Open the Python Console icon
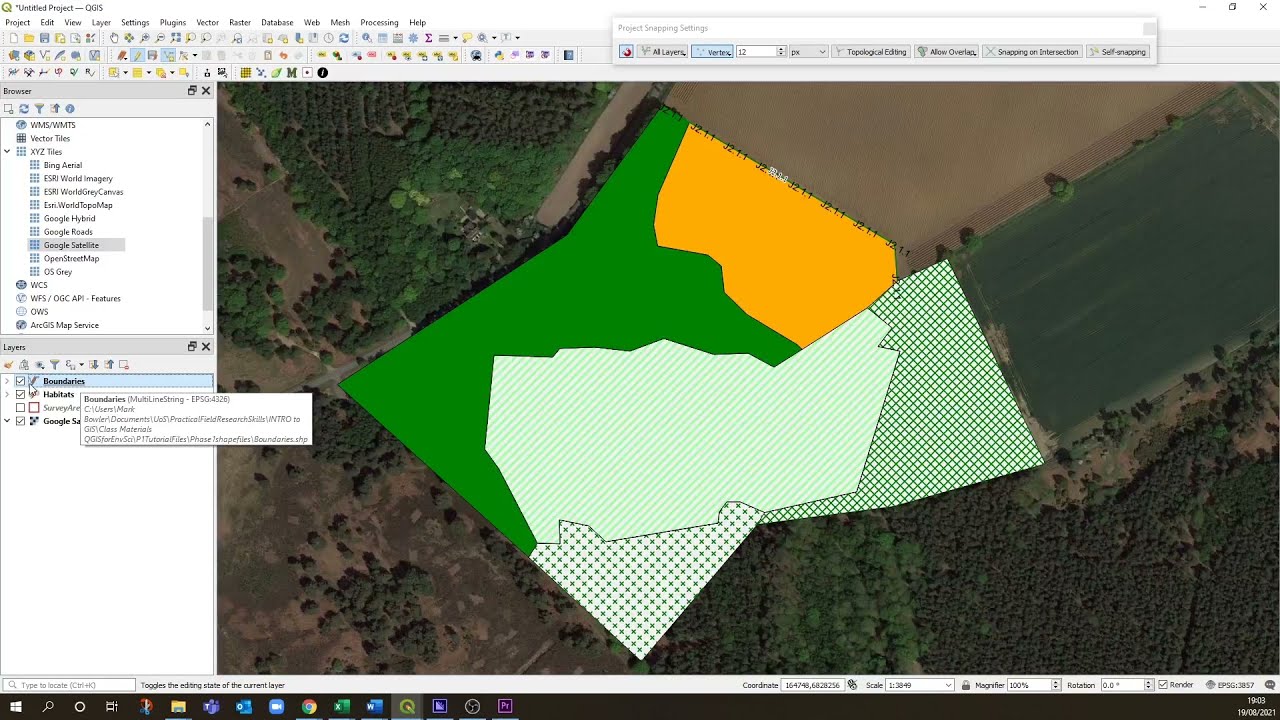The width and height of the screenshot is (1280, 720). click(x=499, y=55)
